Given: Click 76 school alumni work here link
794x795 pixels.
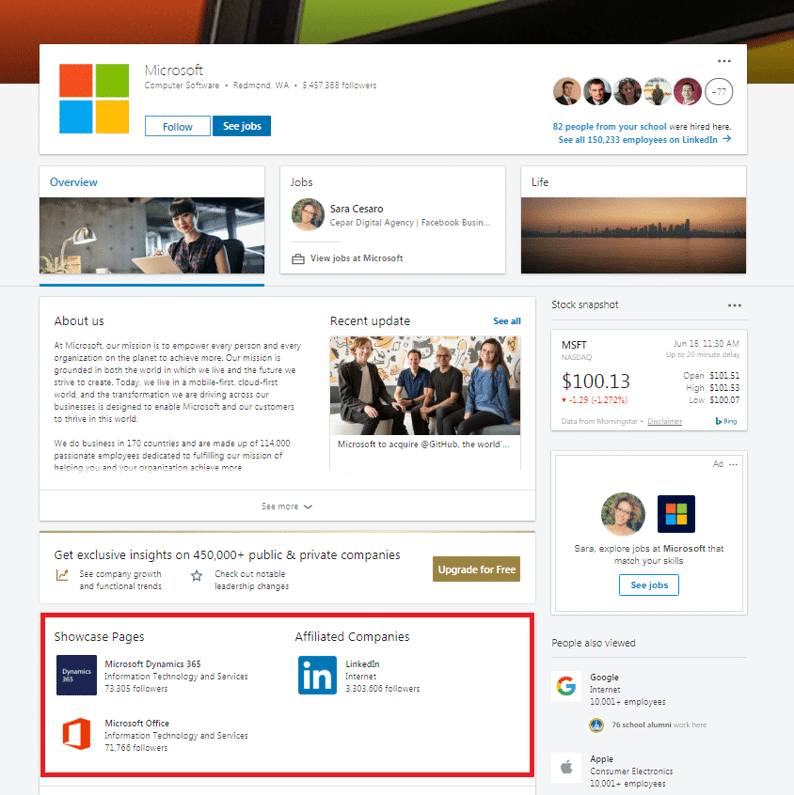Looking at the screenshot, I should pyautogui.click(x=659, y=725).
